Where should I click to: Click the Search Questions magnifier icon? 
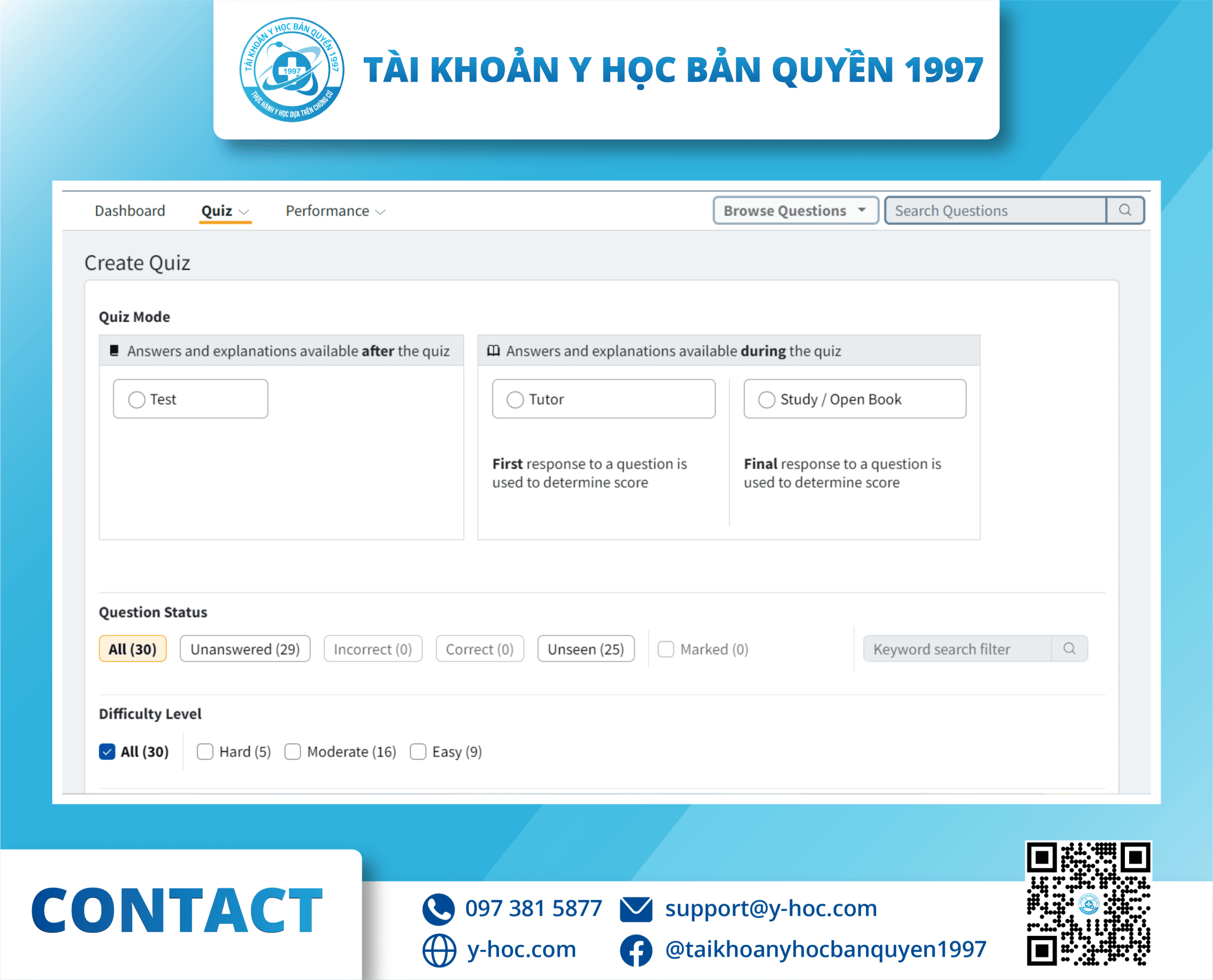[1125, 210]
